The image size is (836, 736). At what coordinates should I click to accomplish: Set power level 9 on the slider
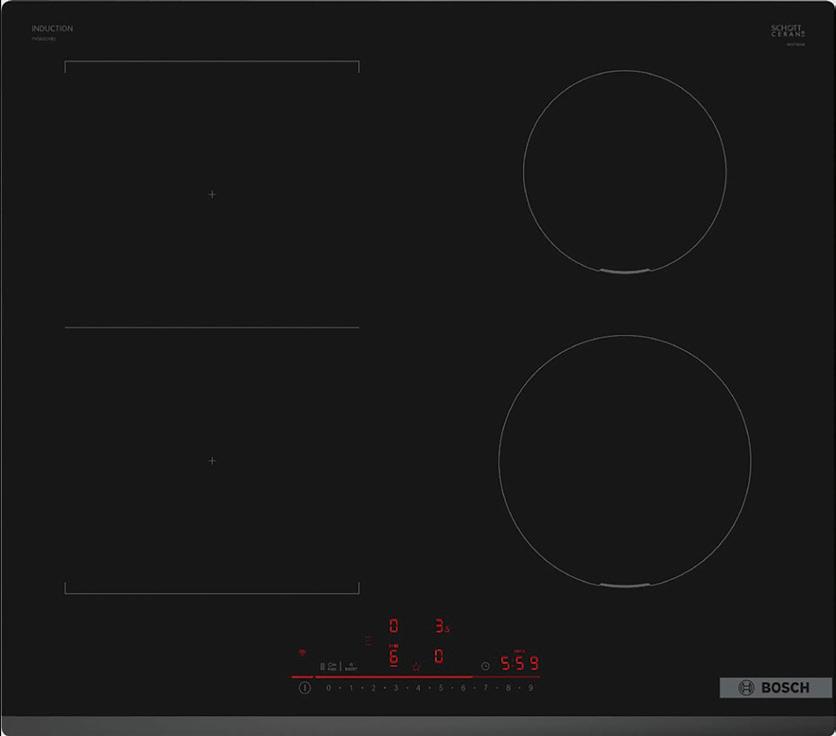530,688
